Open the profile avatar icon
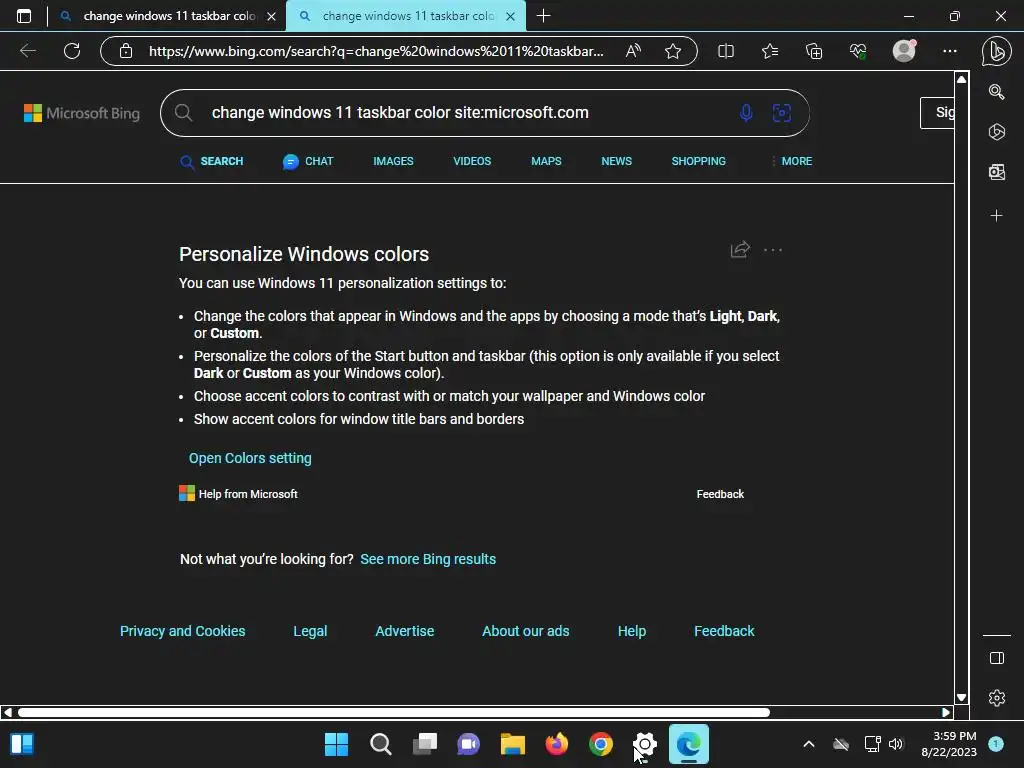The height and width of the screenshot is (768, 1024). (904, 50)
